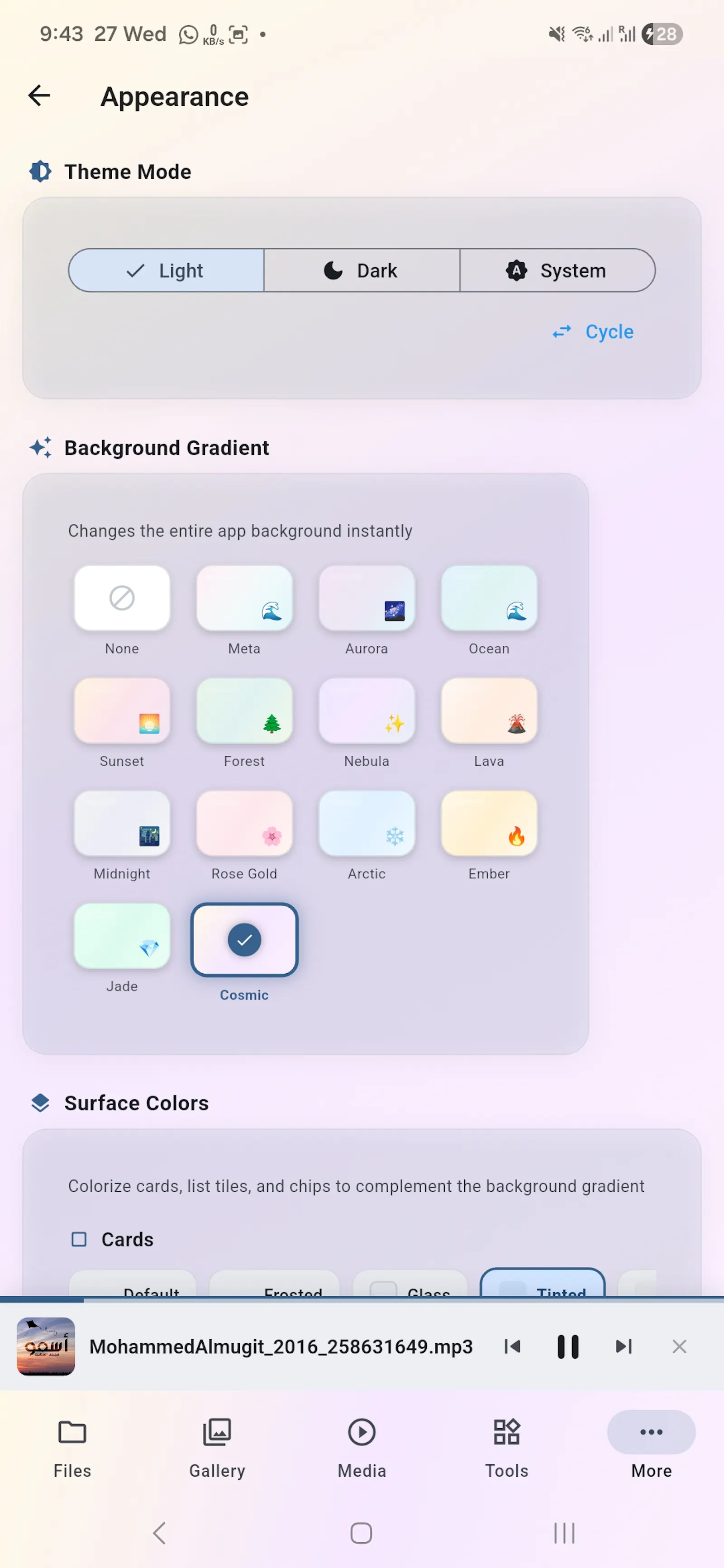Viewport: 724px width, 1568px height.
Task: Tap Android back navigation button
Action: 160,1533
